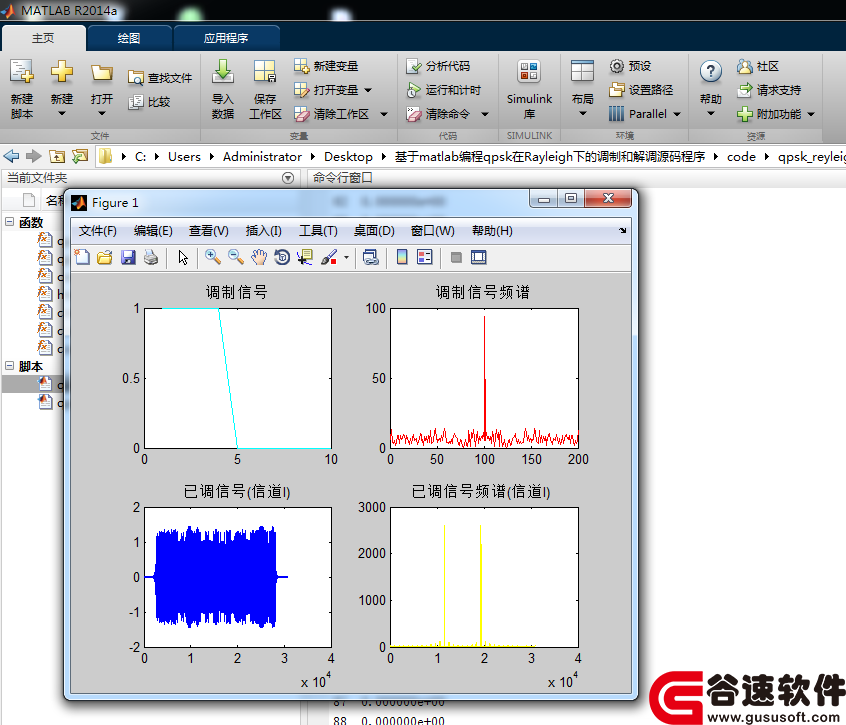Open the Tools (工具) menu in Figure 1
846x725 pixels.
point(318,231)
